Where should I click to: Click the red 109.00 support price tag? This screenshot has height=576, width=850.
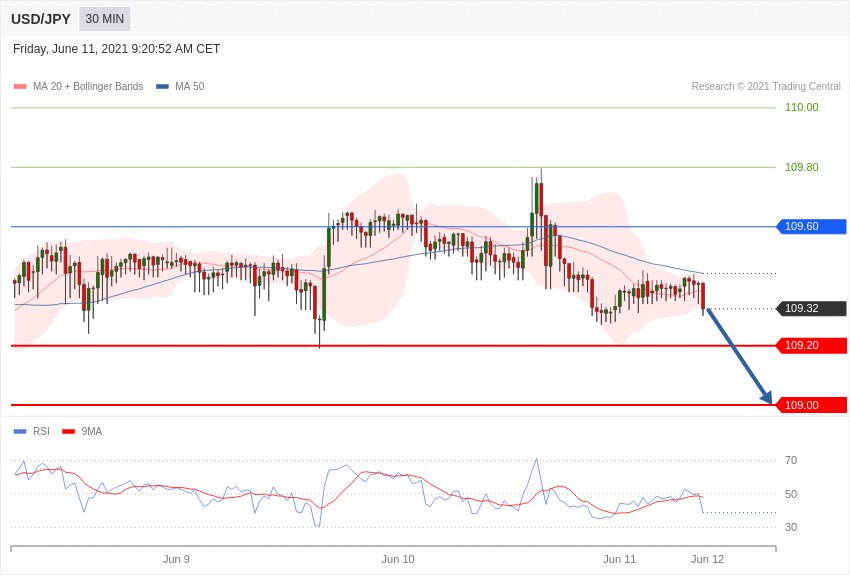click(x=812, y=405)
